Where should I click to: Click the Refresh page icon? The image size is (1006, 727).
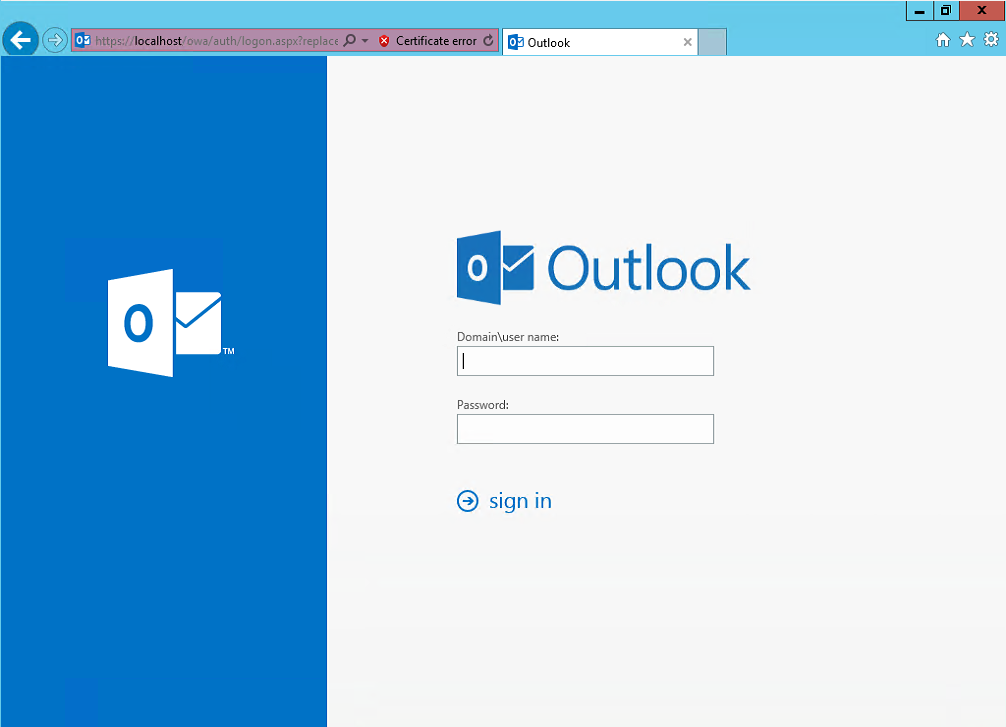click(x=488, y=40)
